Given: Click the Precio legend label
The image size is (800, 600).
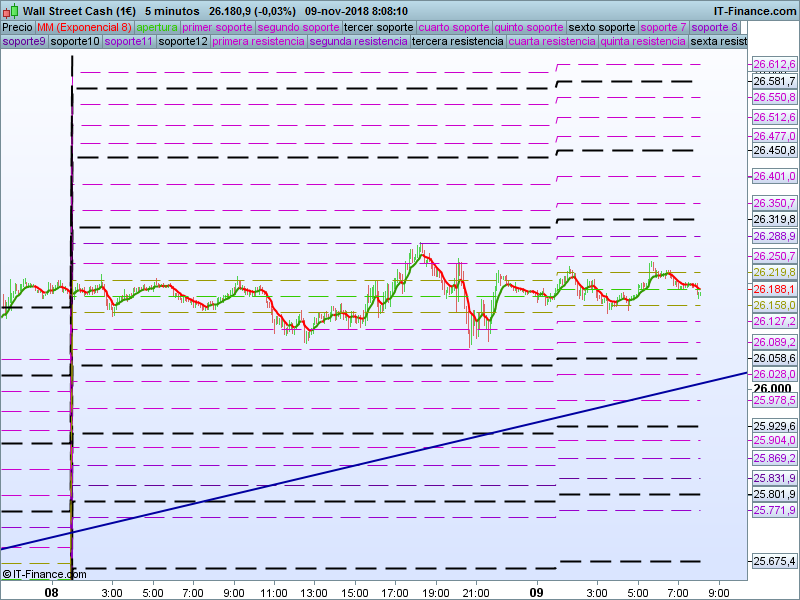Looking at the screenshot, I should click(x=17, y=27).
